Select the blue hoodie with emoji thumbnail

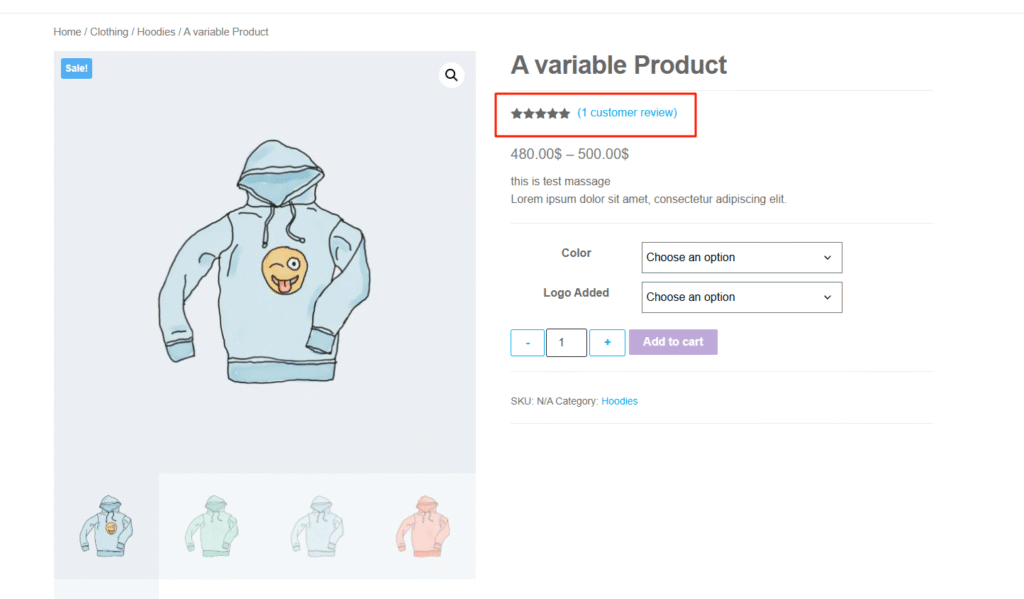coord(106,525)
